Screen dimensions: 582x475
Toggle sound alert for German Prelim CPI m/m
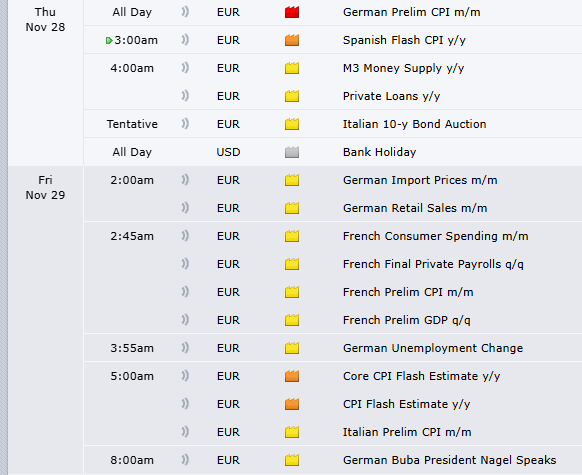click(x=185, y=12)
